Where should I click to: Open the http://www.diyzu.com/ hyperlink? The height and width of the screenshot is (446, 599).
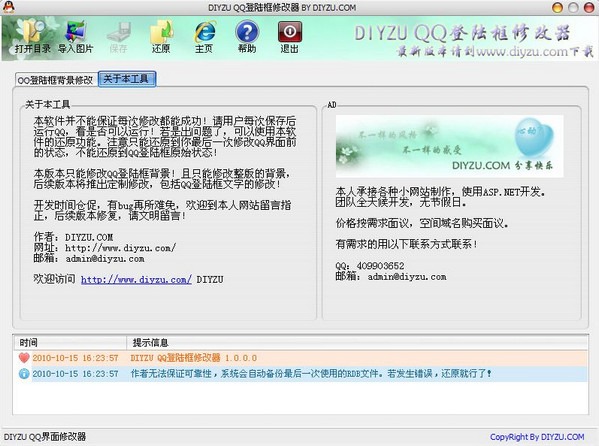(136, 279)
